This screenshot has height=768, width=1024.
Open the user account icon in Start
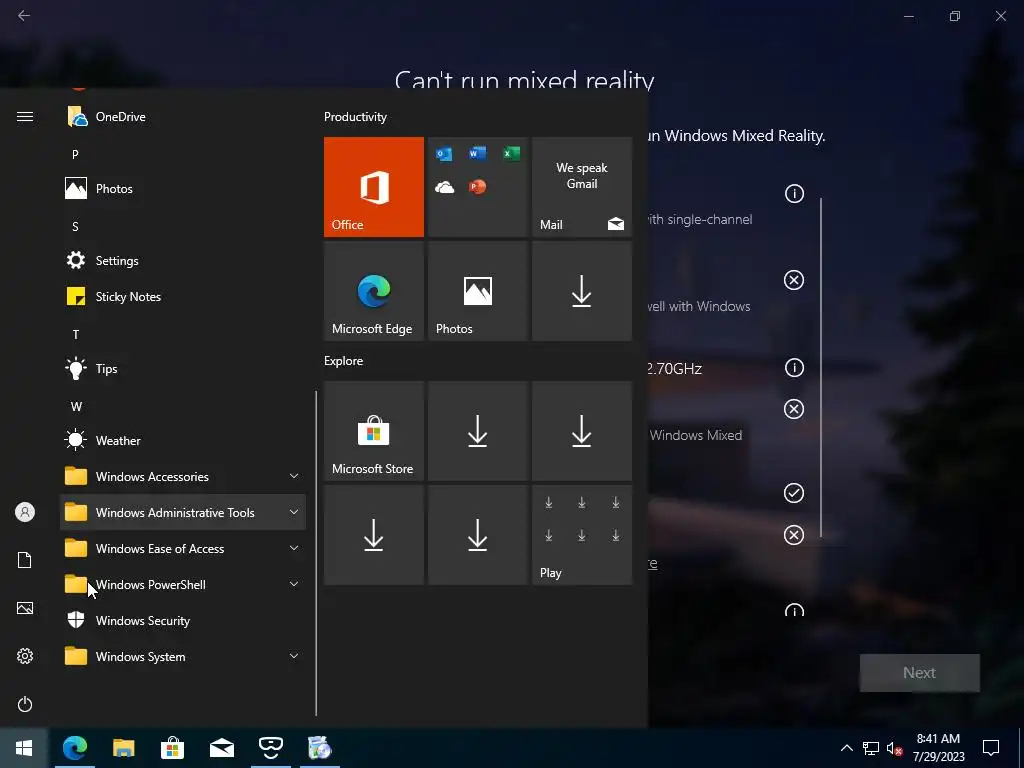coord(25,512)
